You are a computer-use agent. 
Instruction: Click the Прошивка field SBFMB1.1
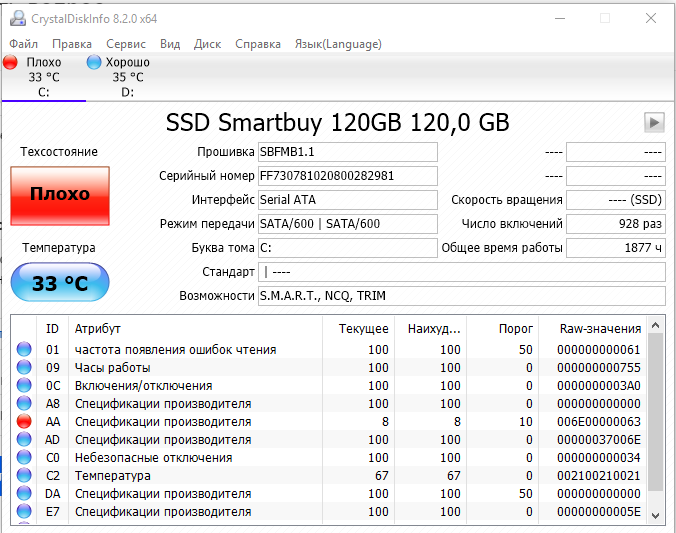click(x=347, y=152)
